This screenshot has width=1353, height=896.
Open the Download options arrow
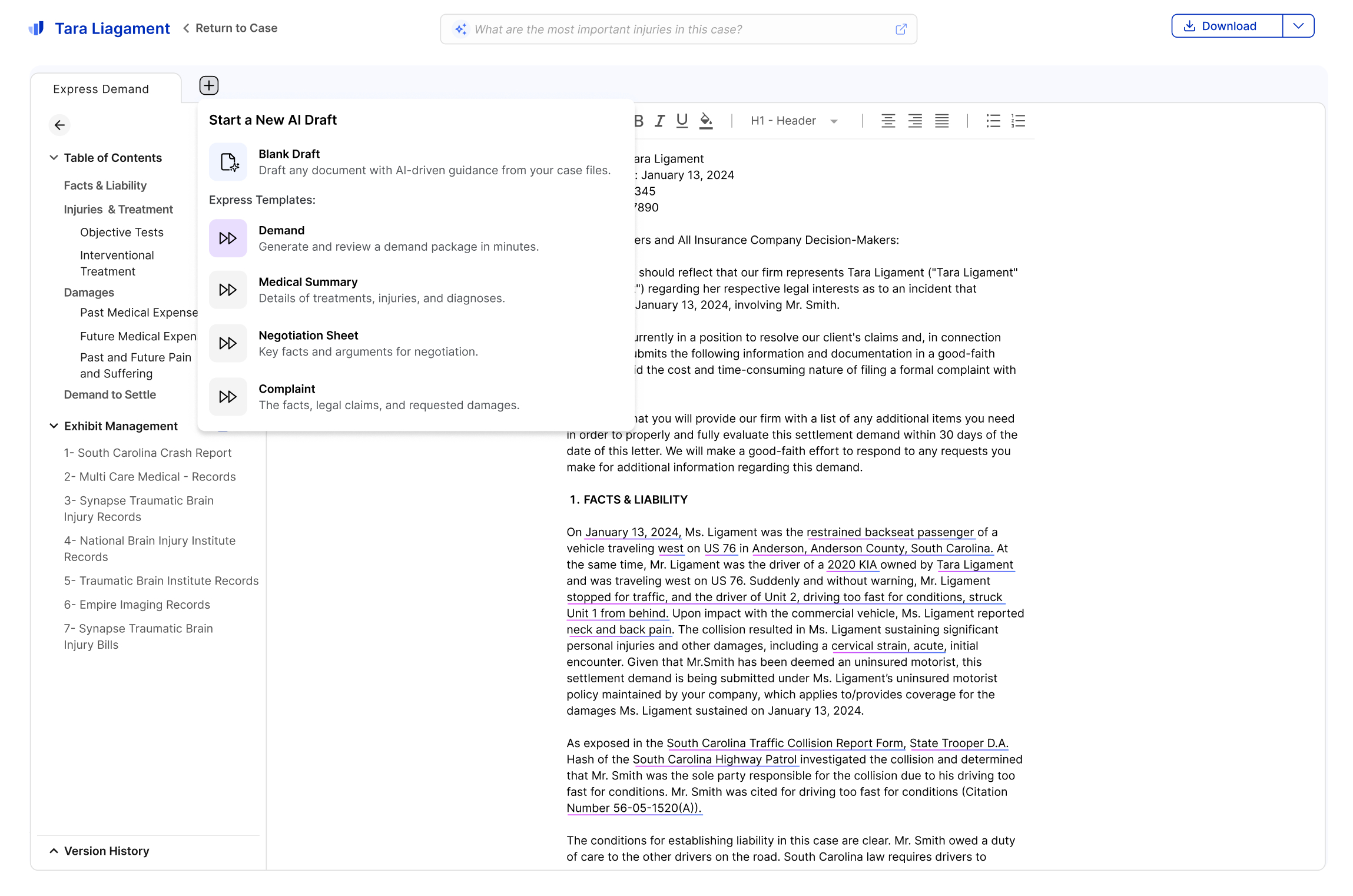1298,26
